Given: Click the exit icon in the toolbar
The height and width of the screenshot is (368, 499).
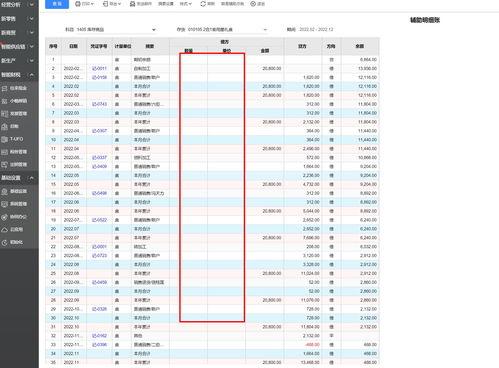Looking at the screenshot, I should click(x=253, y=4).
